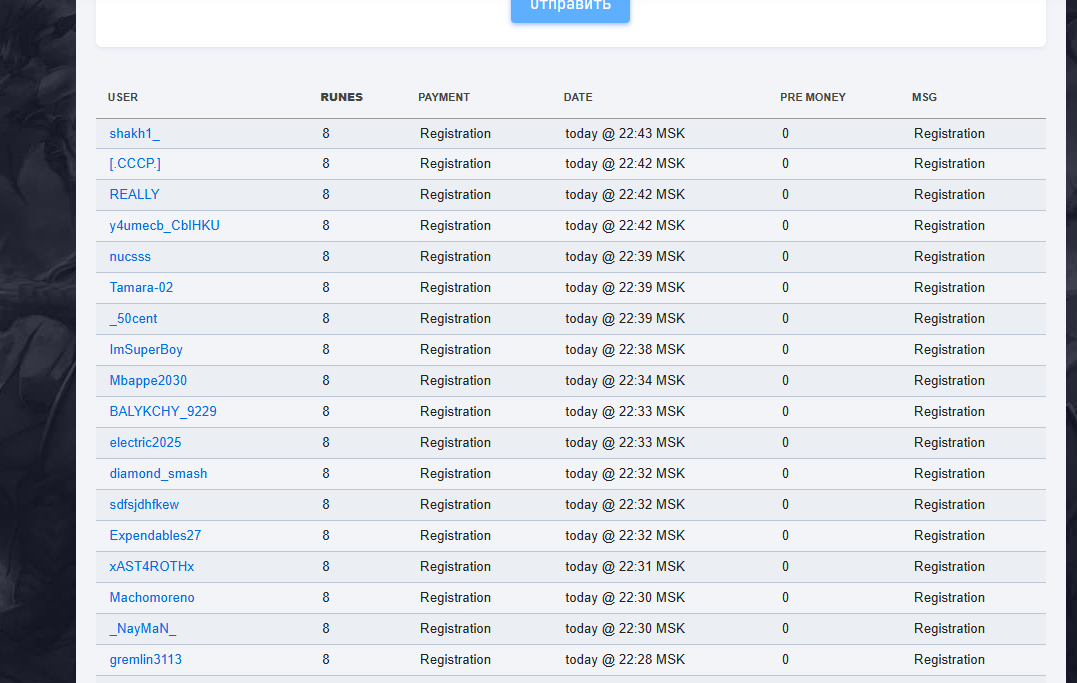Open user profile diamond_smash
The image size is (1077, 683).
(x=159, y=473)
